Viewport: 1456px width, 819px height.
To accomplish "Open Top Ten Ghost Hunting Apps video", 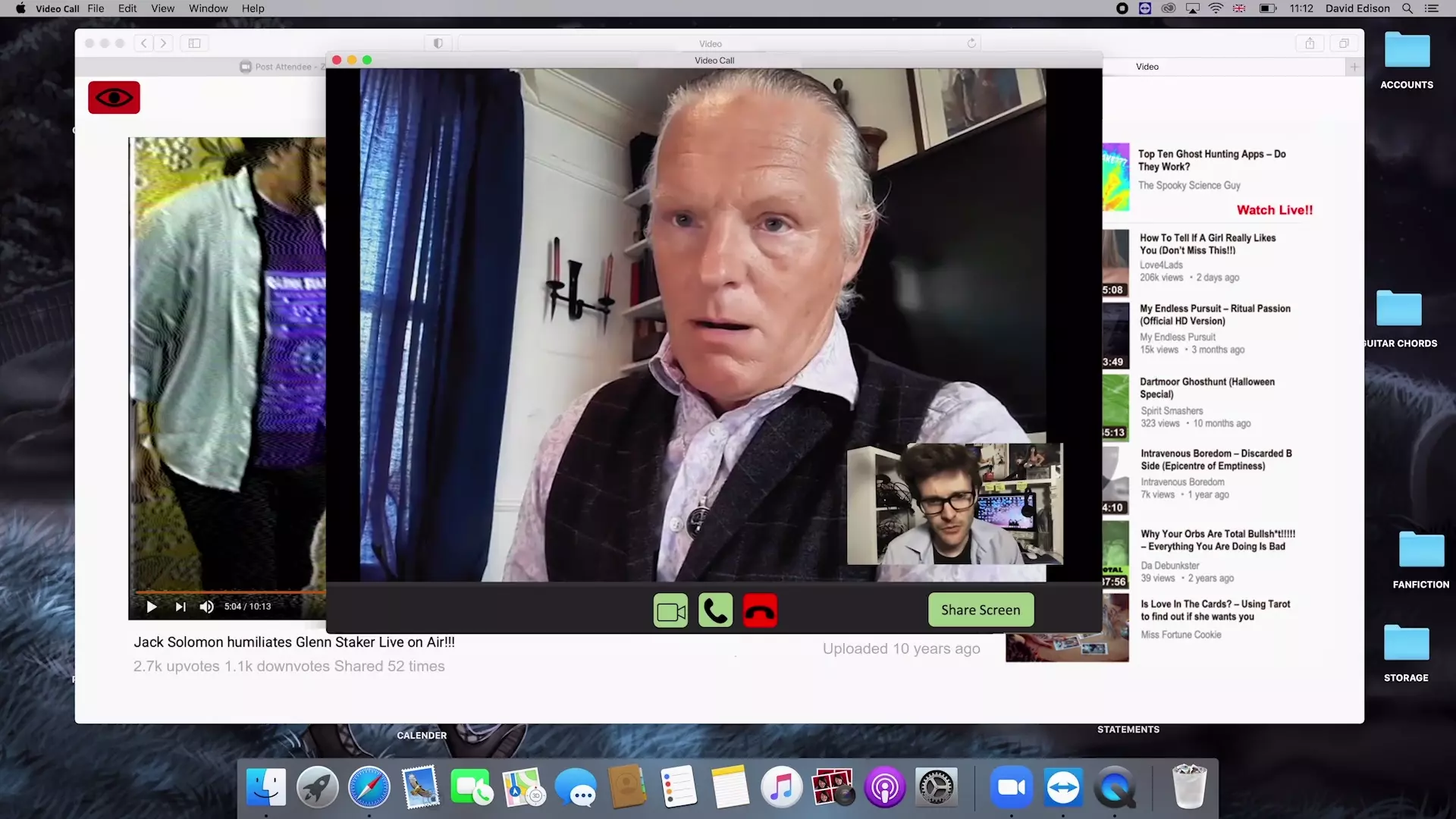I will click(x=1212, y=160).
